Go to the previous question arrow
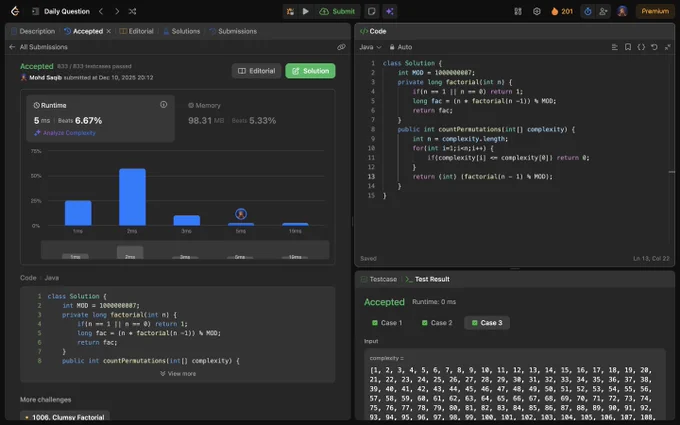The image size is (680, 425). click(101, 11)
